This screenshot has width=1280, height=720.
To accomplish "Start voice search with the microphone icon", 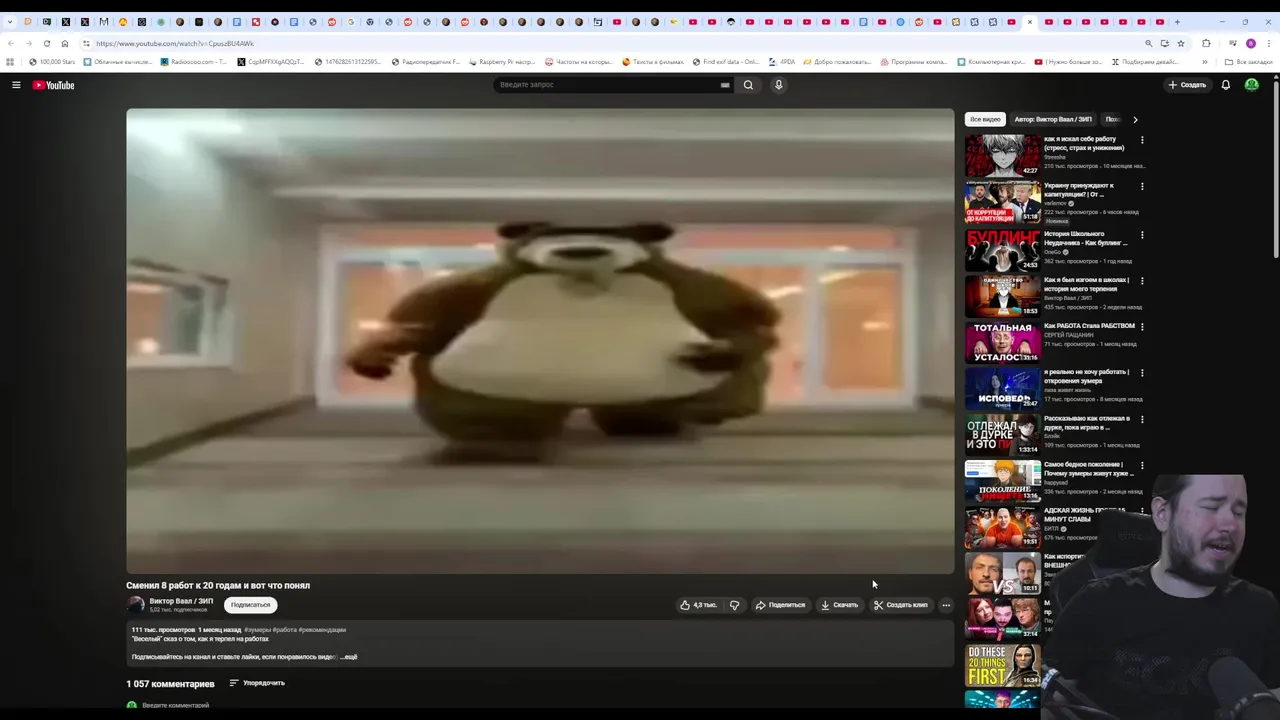I will click(778, 85).
